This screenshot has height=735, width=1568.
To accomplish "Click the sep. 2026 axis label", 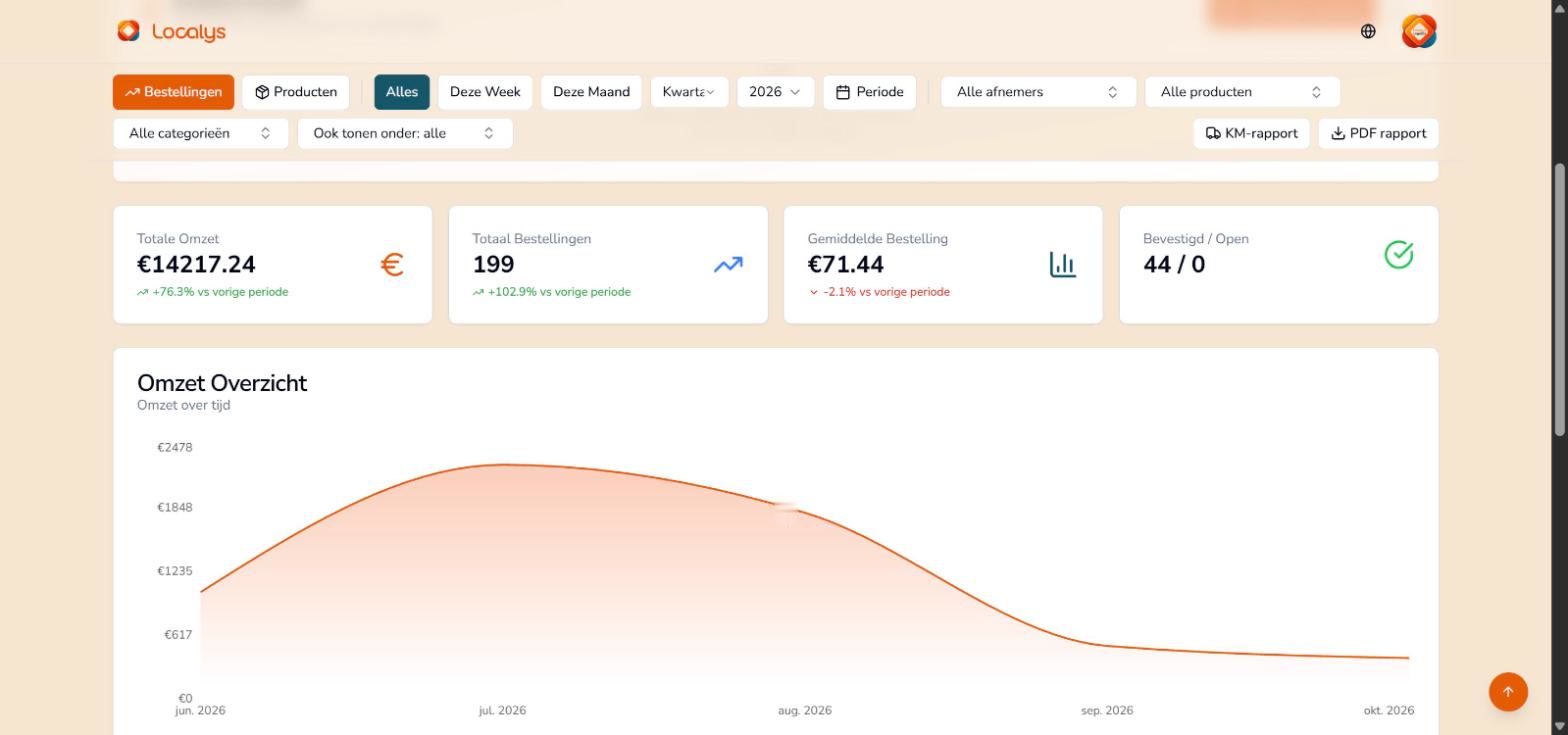I will point(1107,711).
